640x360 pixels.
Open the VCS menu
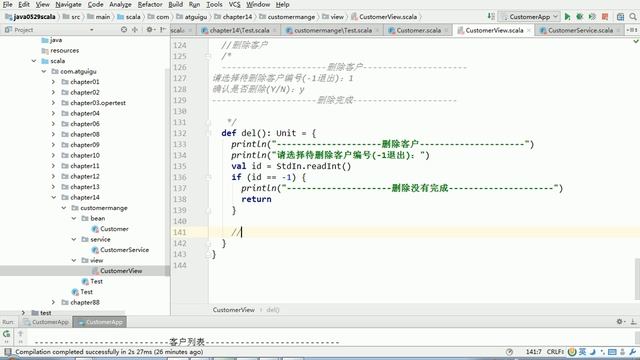pos(234,4)
